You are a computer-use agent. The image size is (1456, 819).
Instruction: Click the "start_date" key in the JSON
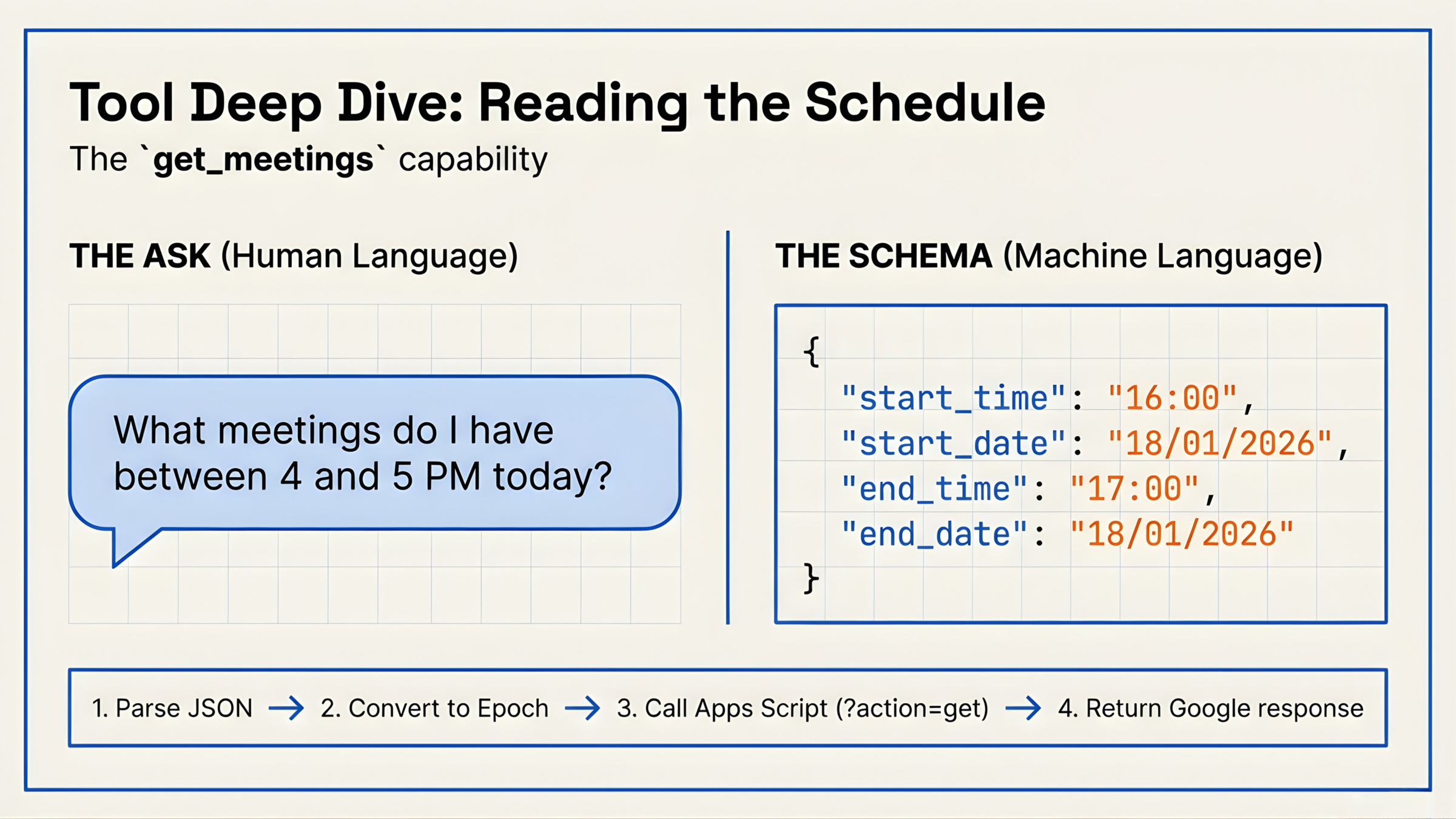pyautogui.click(x=953, y=443)
